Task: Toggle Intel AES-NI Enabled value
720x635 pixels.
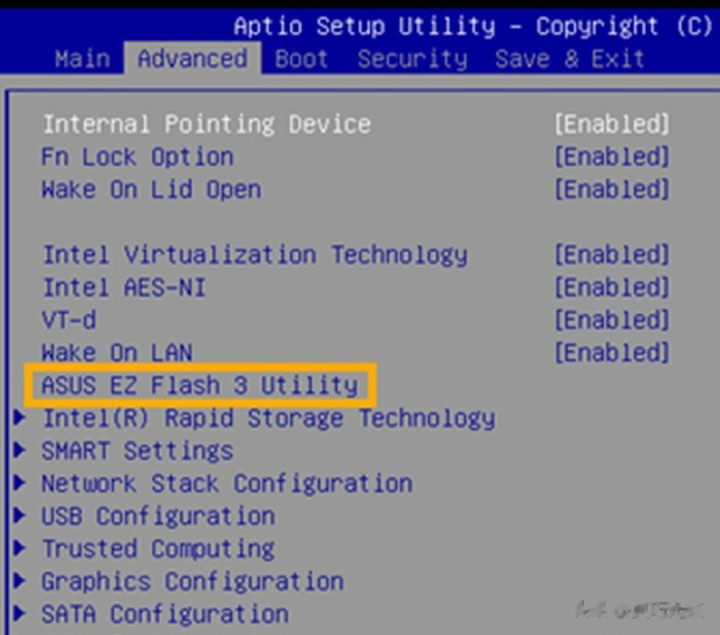Action: tap(611, 288)
